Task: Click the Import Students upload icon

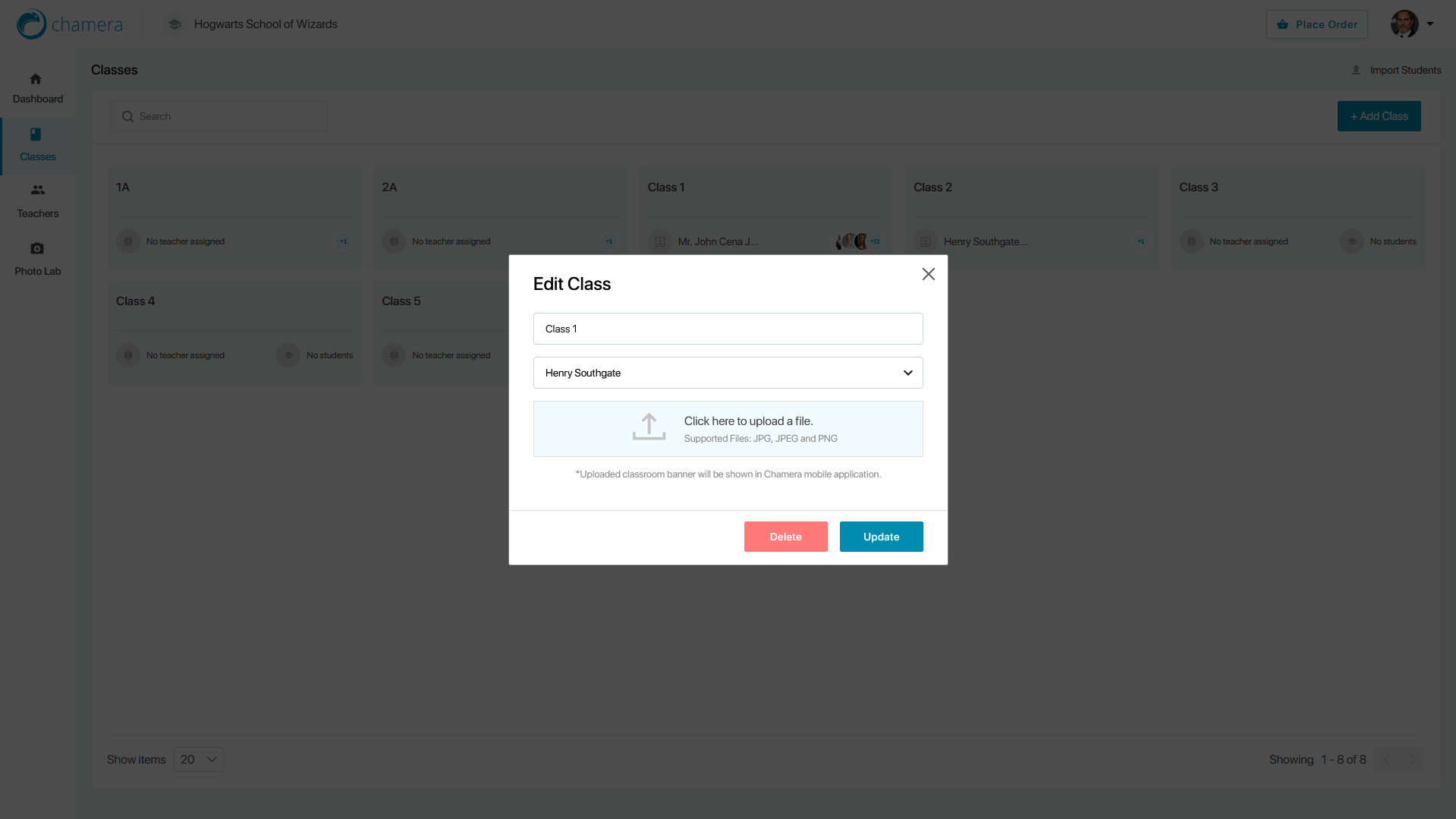Action: point(1356,70)
